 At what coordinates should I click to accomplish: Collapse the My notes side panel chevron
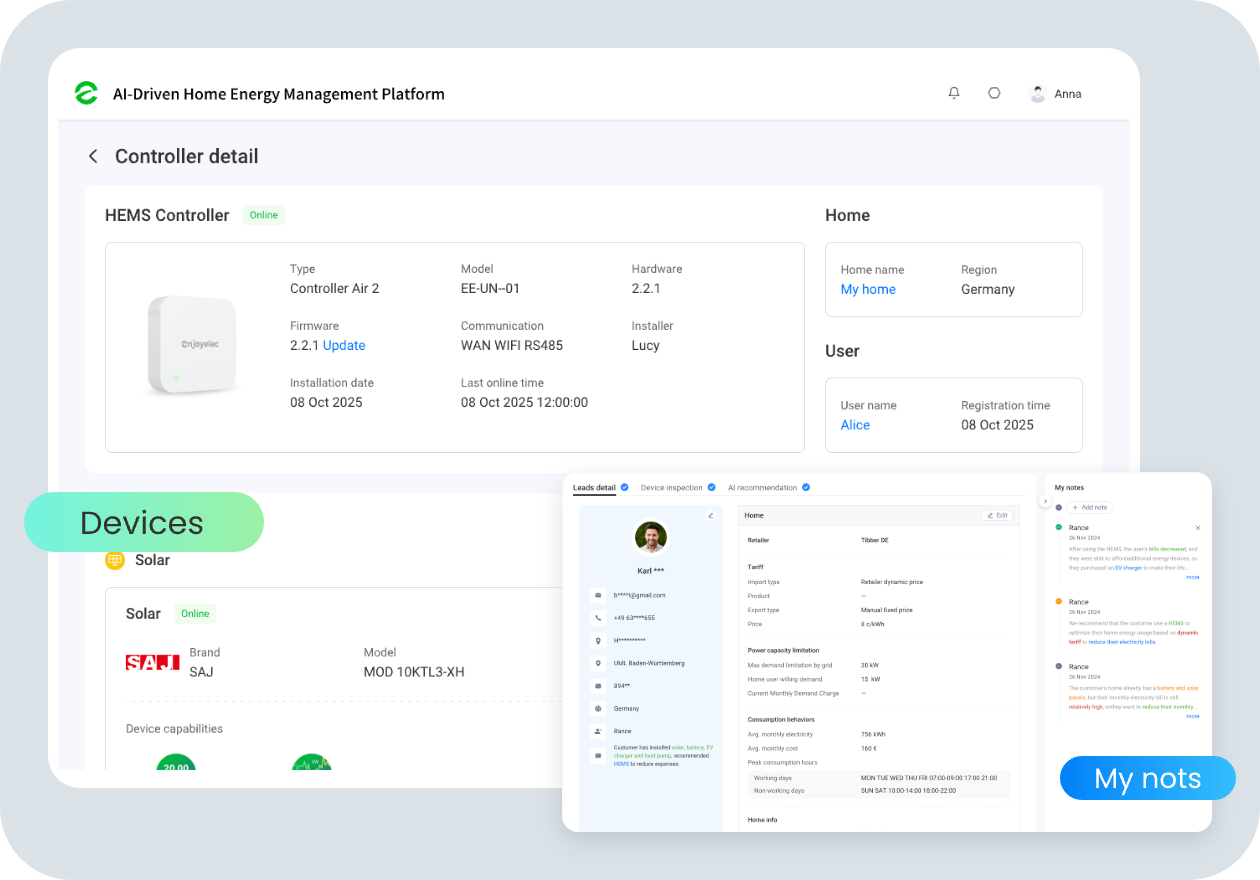1045,501
